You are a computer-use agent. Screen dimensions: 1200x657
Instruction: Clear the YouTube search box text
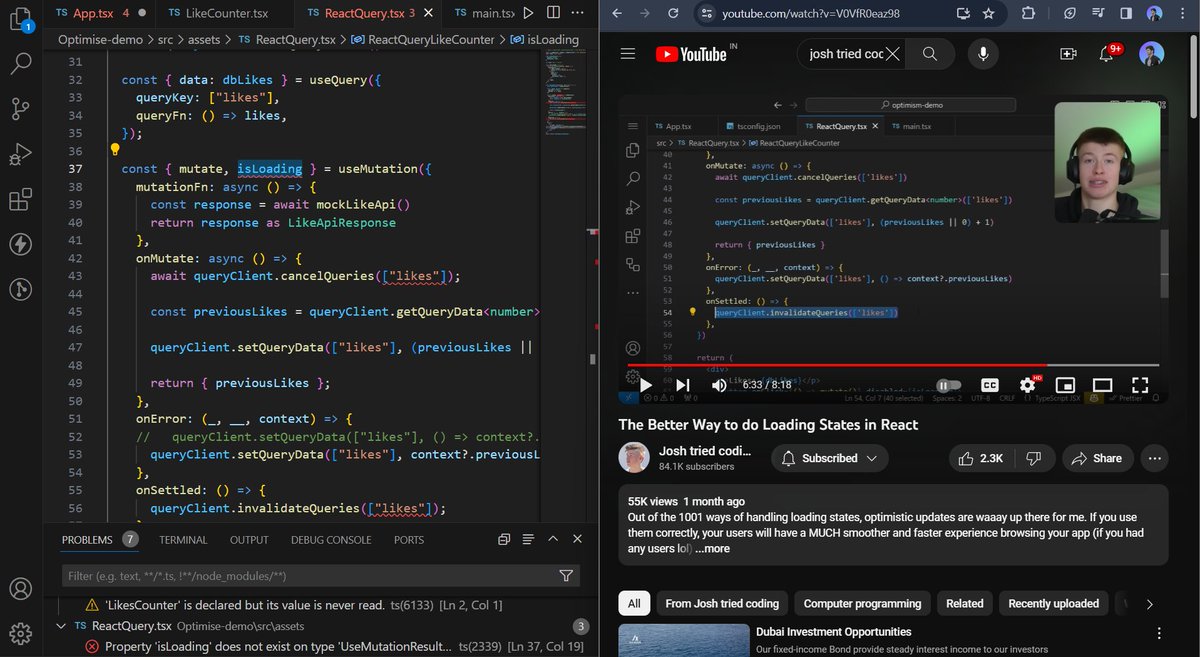[x=892, y=54]
